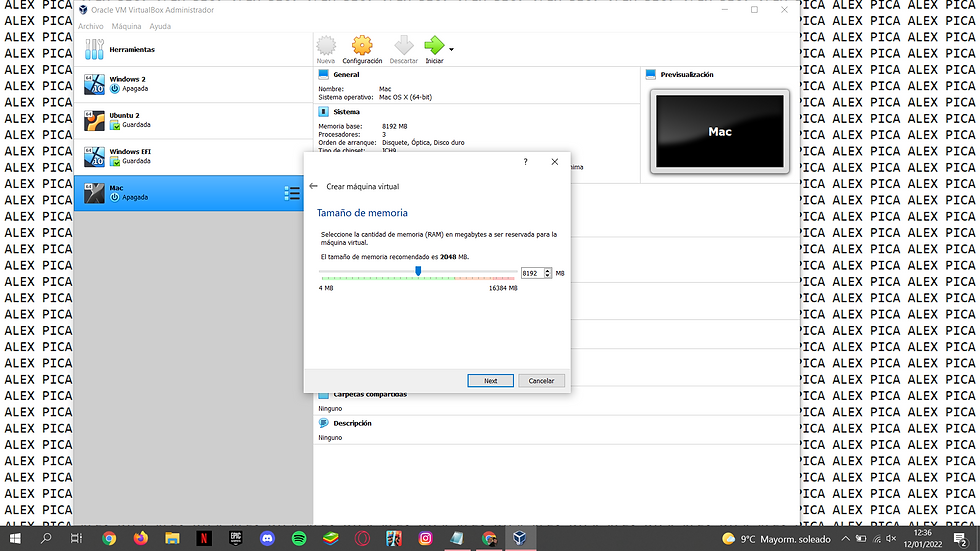Viewport: 980px width, 551px height.
Task: Click the Tamaño de memoria heading
Action: click(x=362, y=213)
